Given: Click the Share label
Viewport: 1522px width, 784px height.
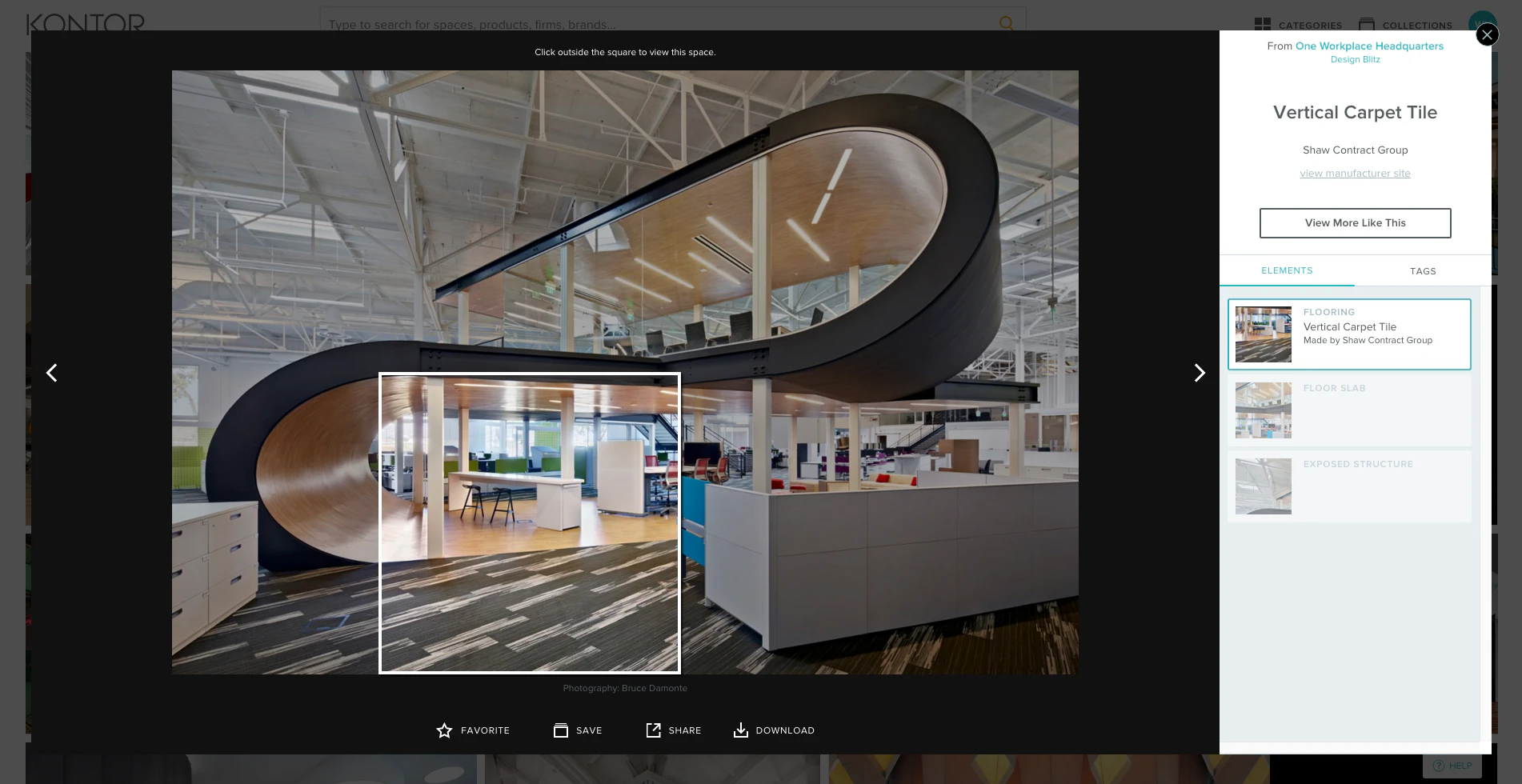Looking at the screenshot, I should tap(685, 730).
